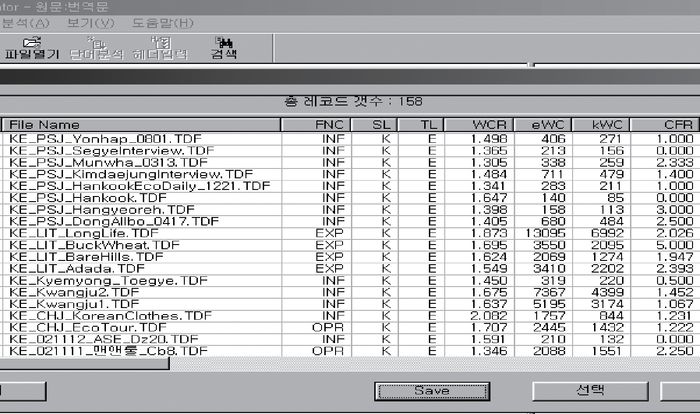
Task: Click the Save button
Action: pos(432,391)
